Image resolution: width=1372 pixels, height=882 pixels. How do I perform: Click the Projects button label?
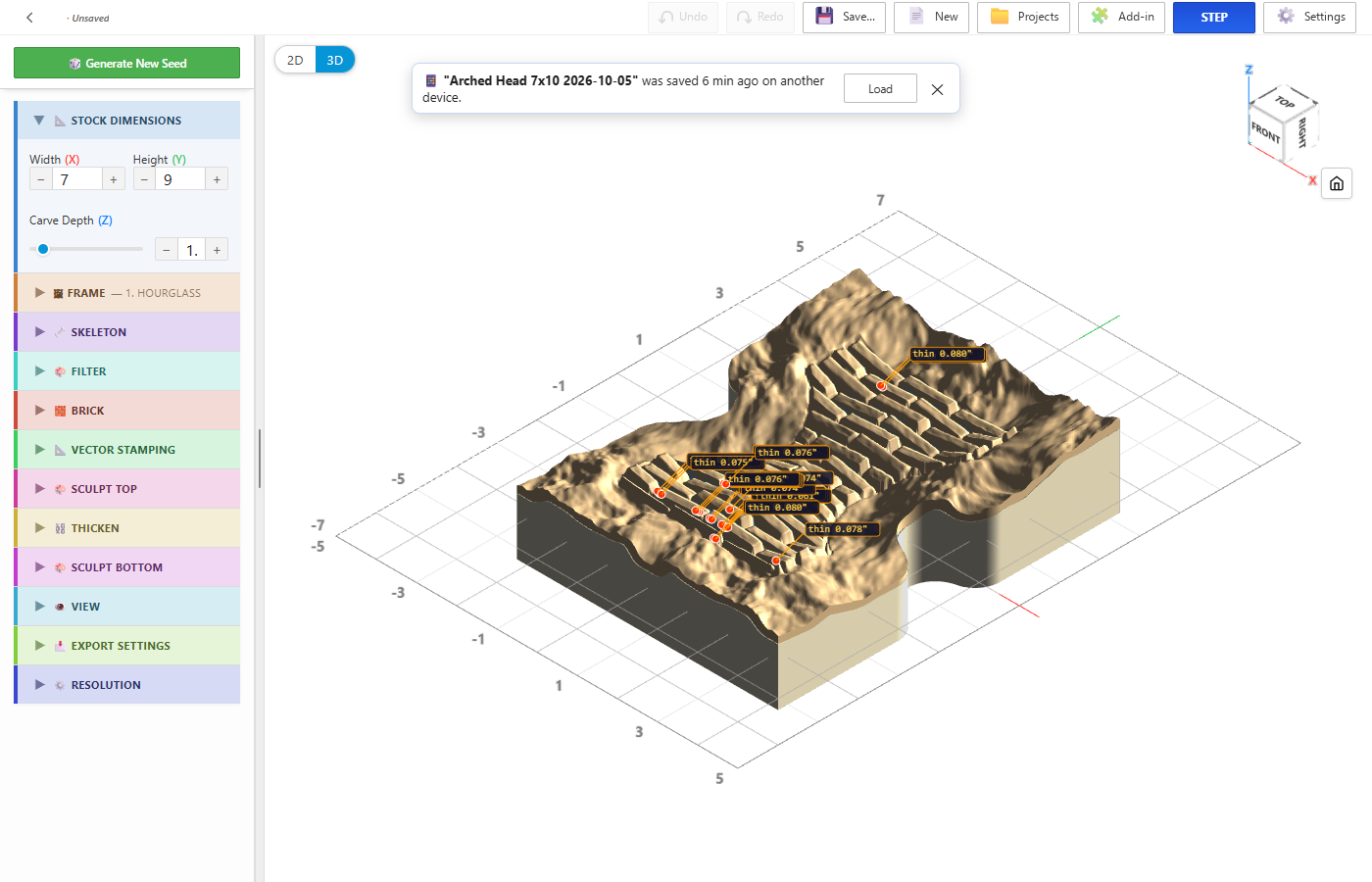click(1038, 17)
